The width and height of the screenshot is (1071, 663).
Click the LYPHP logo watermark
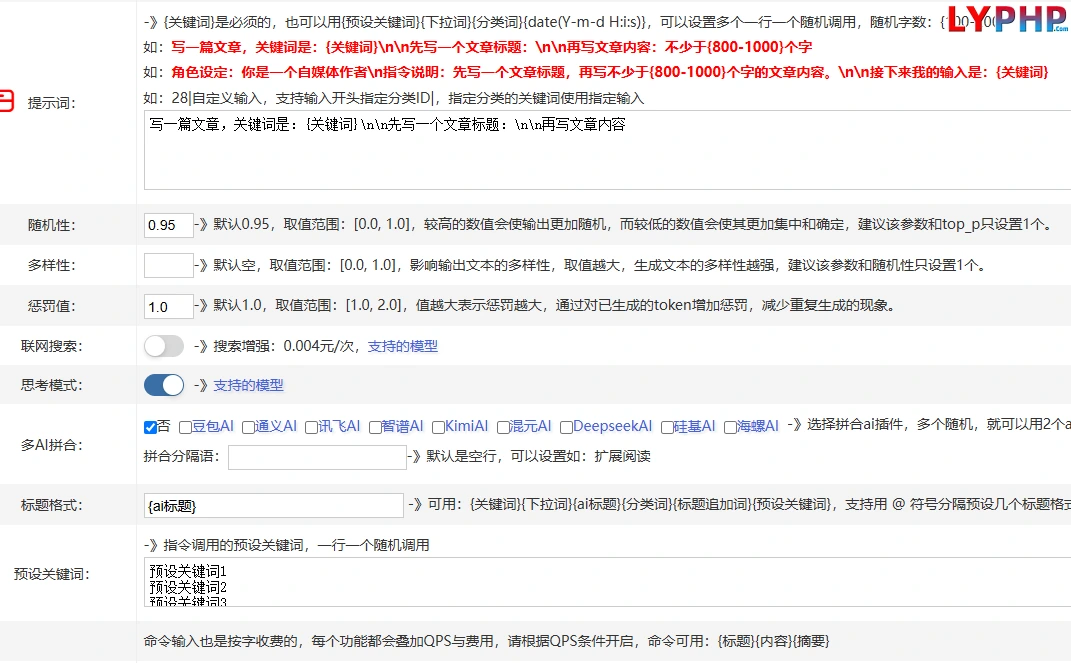pos(1008,20)
